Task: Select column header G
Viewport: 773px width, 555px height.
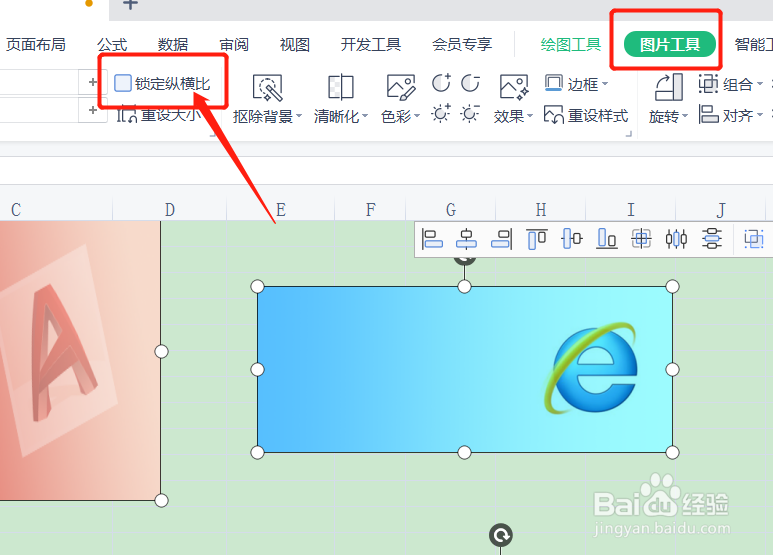Action: tap(451, 210)
